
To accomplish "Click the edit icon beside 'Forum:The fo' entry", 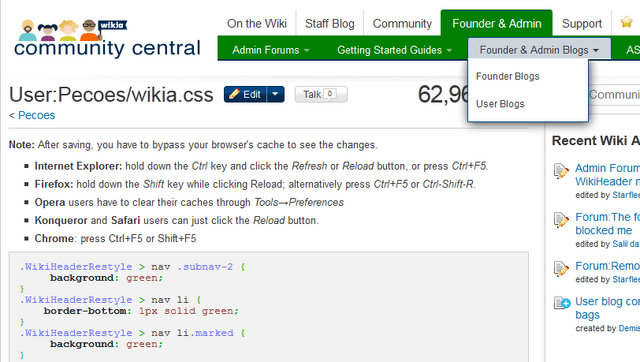I will pyautogui.click(x=561, y=220).
